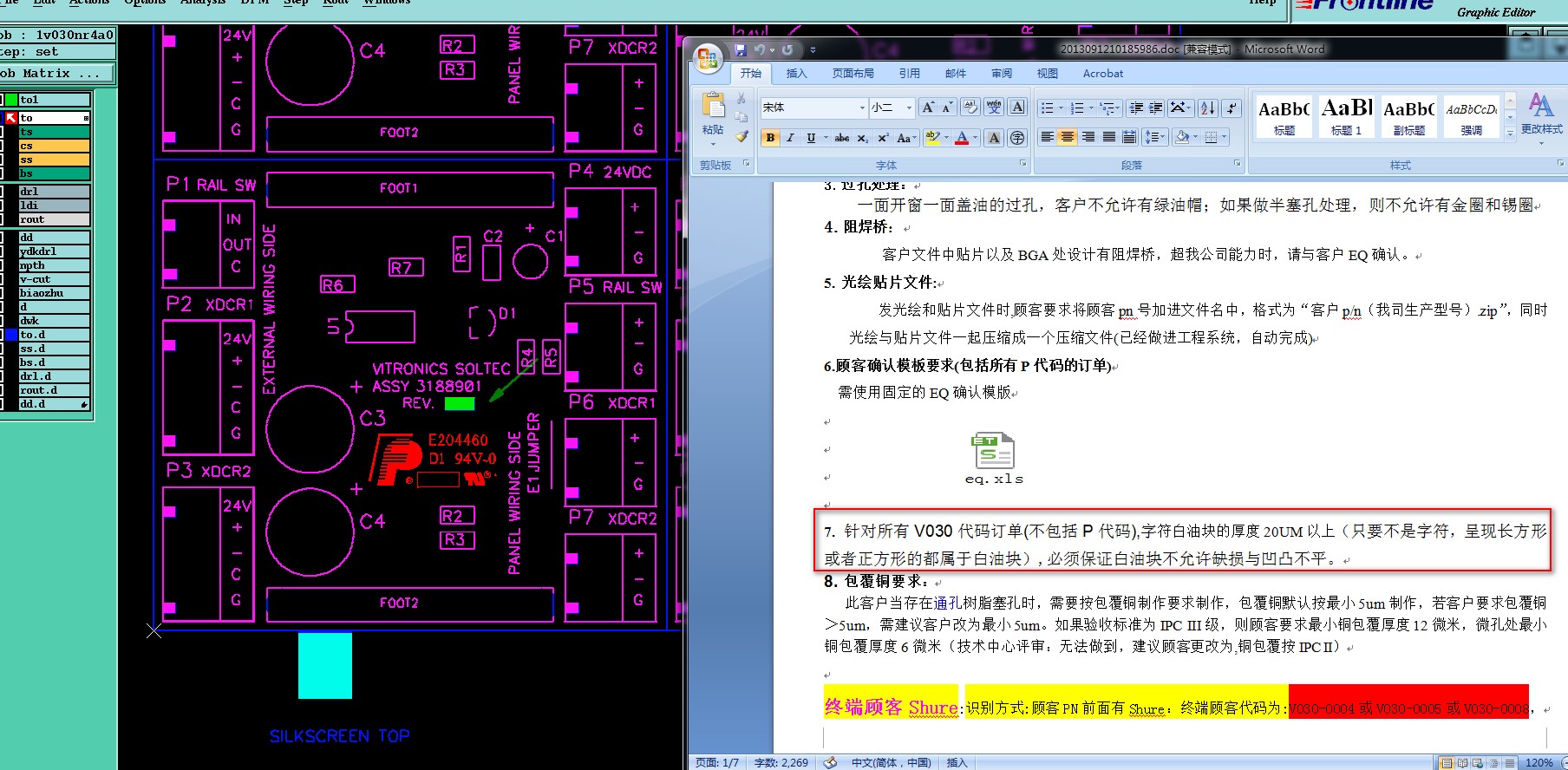Open the Font dialog launcher (字体)
The height and width of the screenshot is (770, 1568).
(x=1022, y=164)
